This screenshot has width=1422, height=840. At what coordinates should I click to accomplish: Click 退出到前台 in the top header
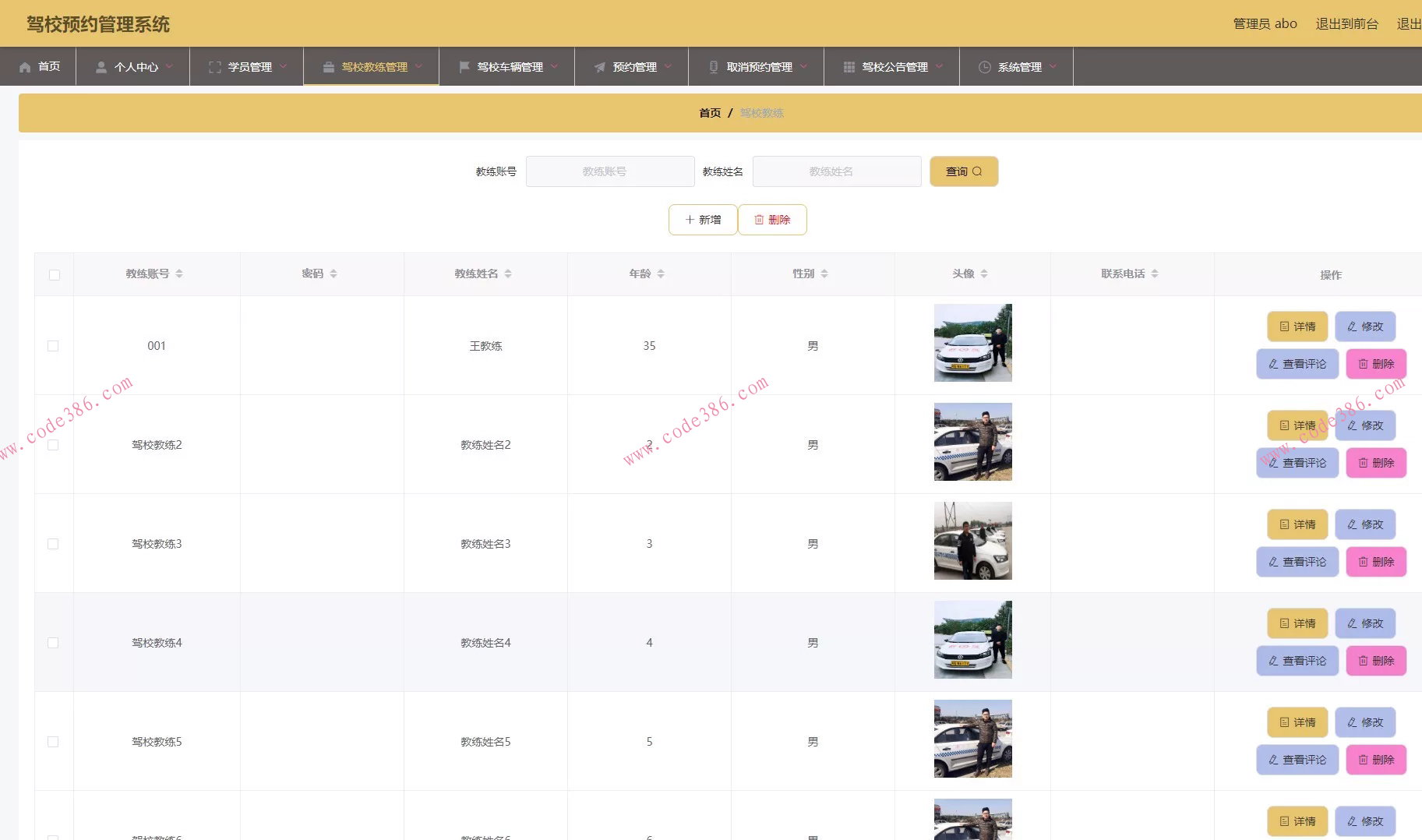coord(1346,24)
